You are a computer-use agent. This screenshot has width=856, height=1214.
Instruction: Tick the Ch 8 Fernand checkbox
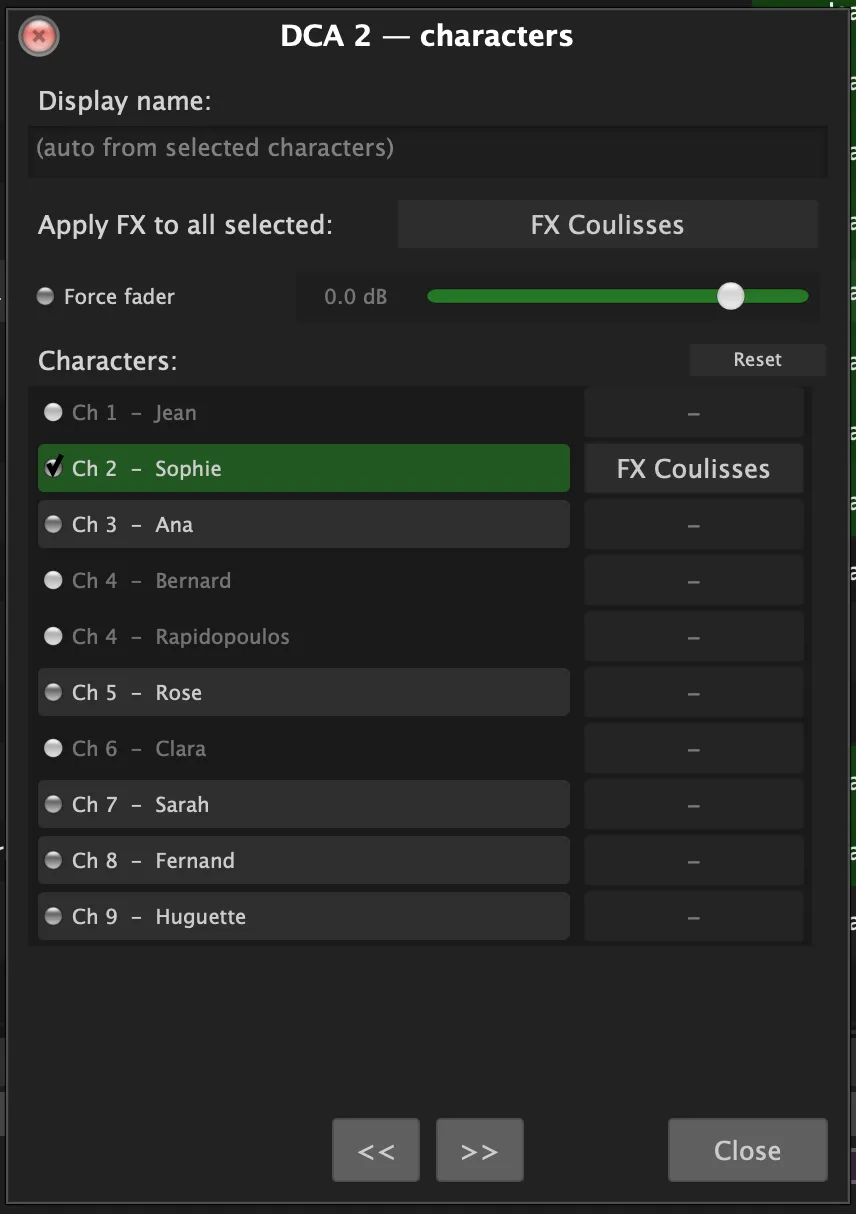point(53,860)
